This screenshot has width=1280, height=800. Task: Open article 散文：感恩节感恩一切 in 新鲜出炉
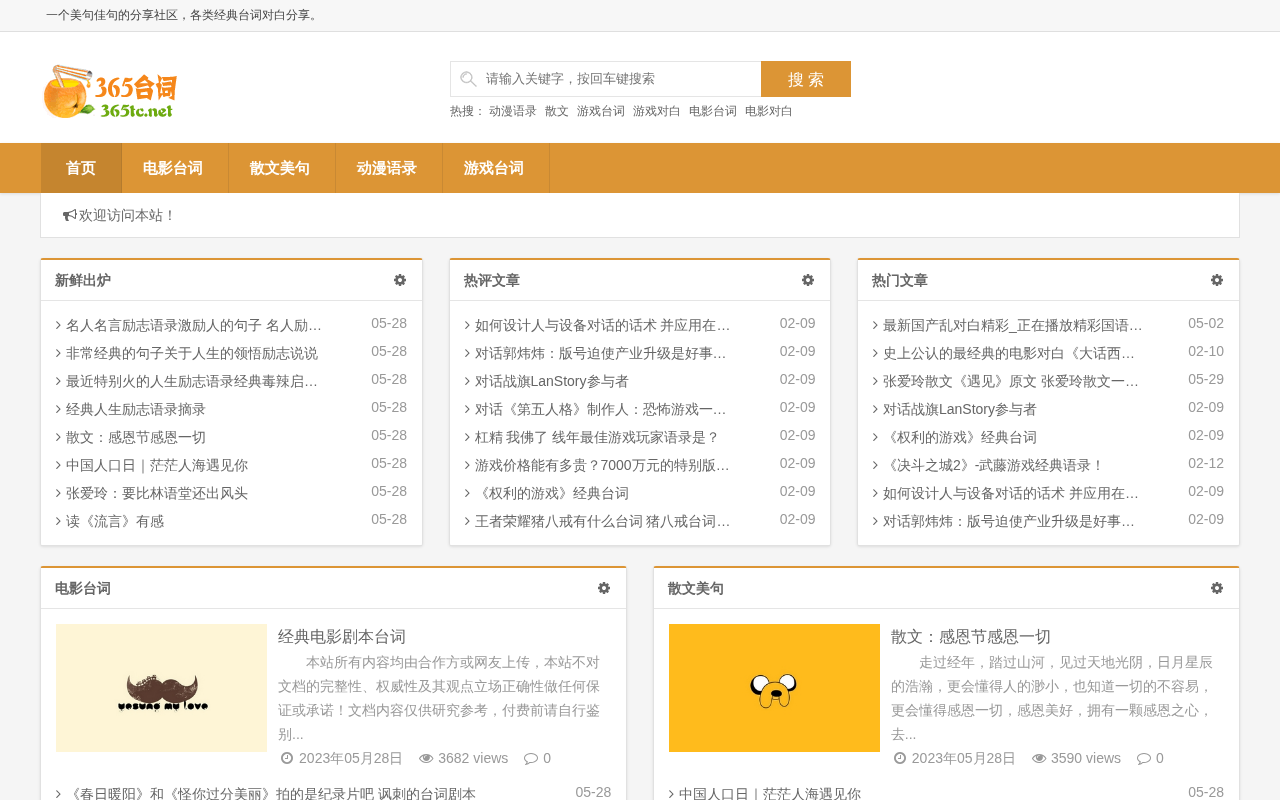[x=136, y=437]
